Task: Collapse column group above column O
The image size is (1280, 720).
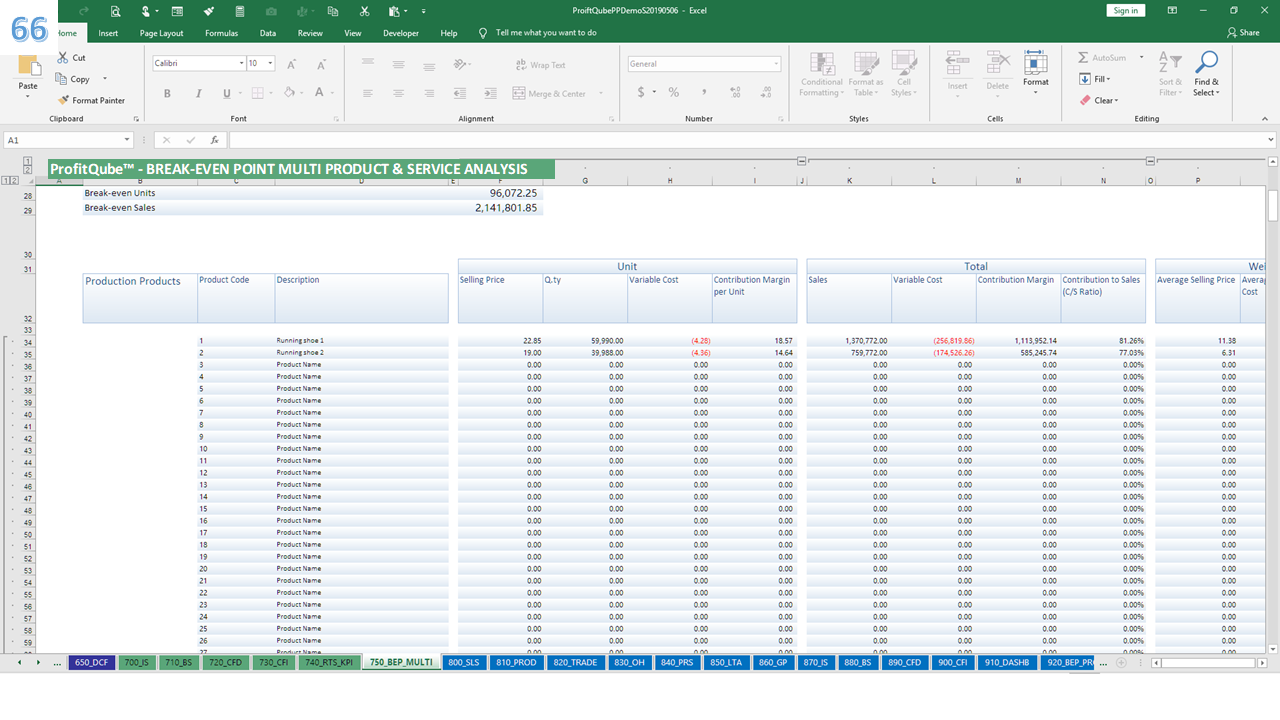Action: [1150, 161]
